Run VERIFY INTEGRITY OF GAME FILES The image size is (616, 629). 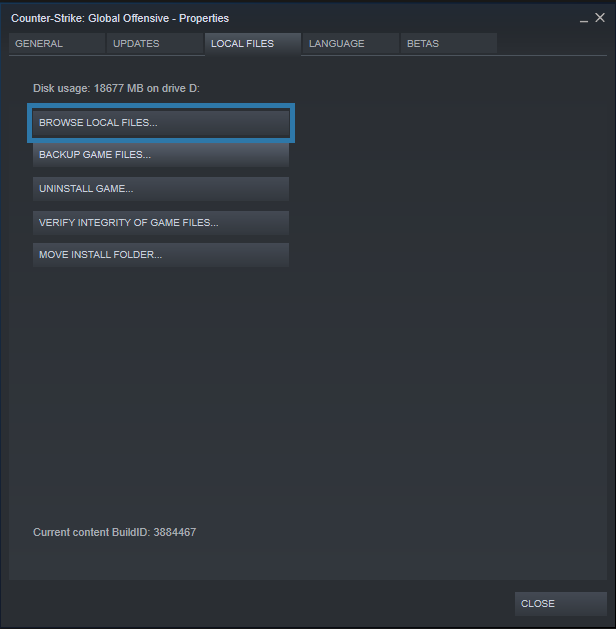point(161,223)
